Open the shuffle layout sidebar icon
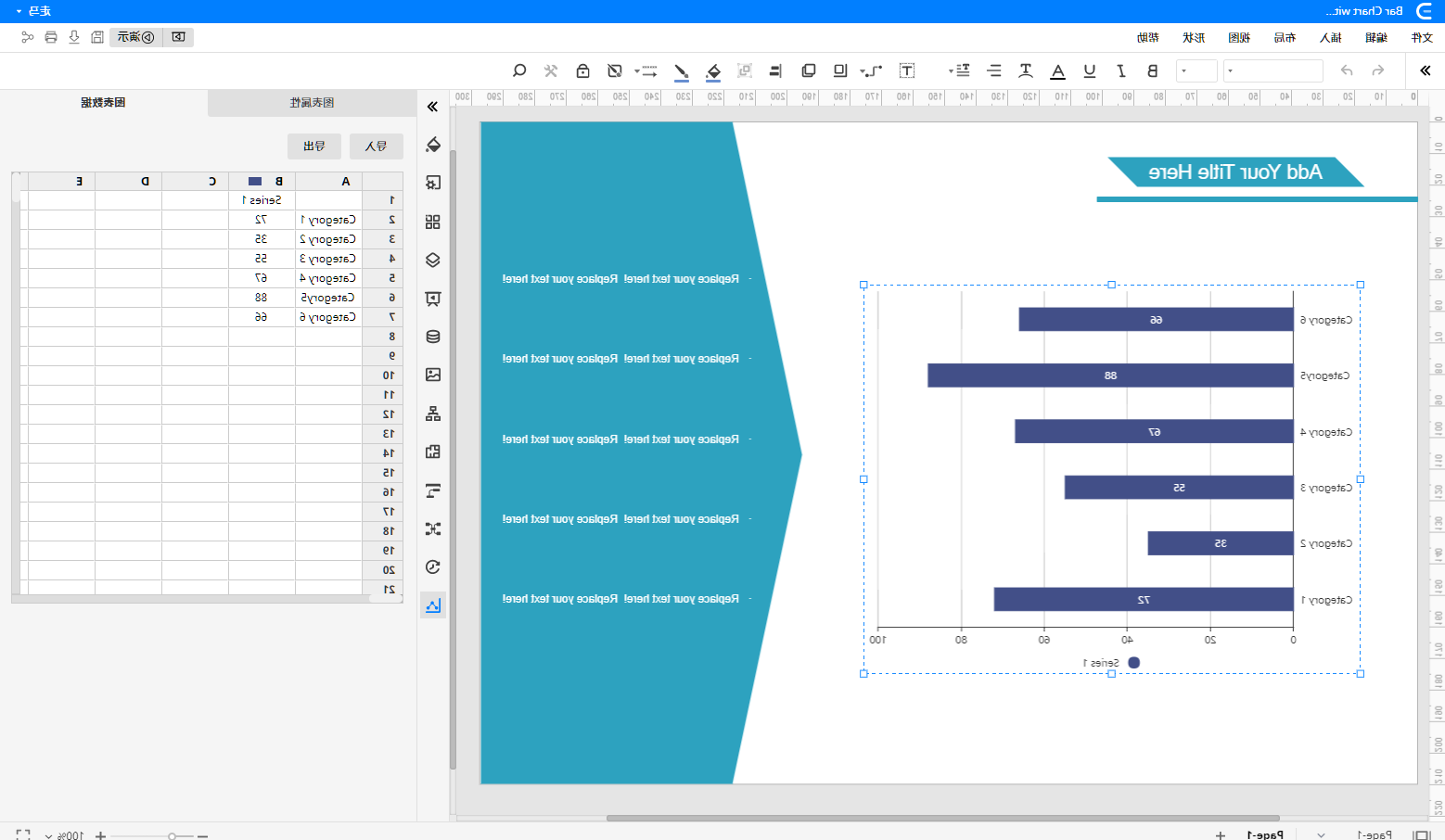This screenshot has width=1445, height=840. point(433,528)
